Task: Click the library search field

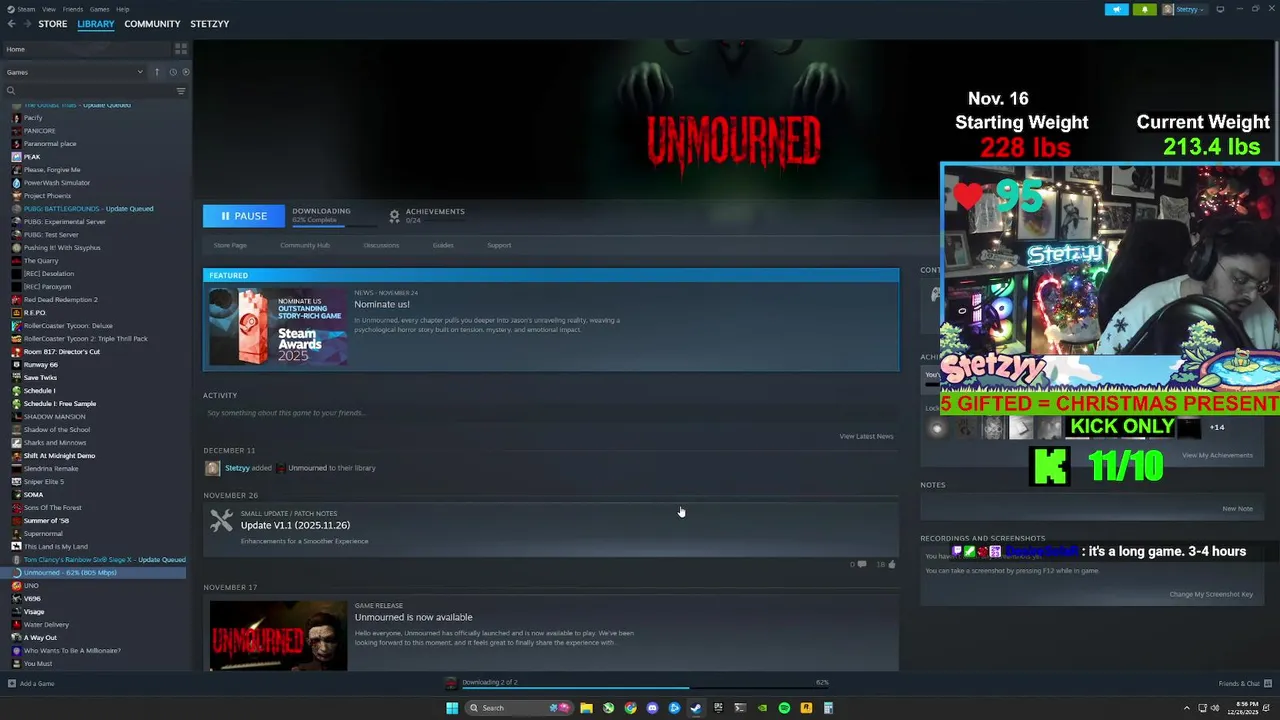Action: point(88,91)
